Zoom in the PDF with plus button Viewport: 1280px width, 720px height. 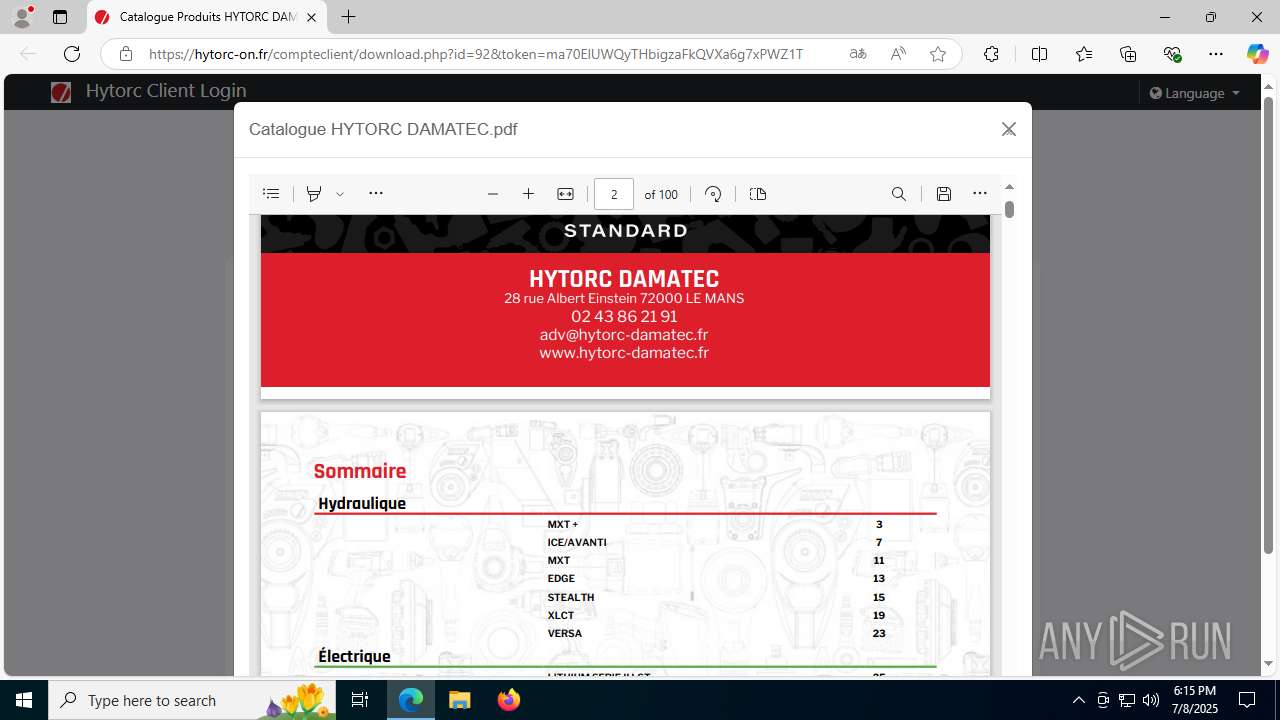coord(529,194)
